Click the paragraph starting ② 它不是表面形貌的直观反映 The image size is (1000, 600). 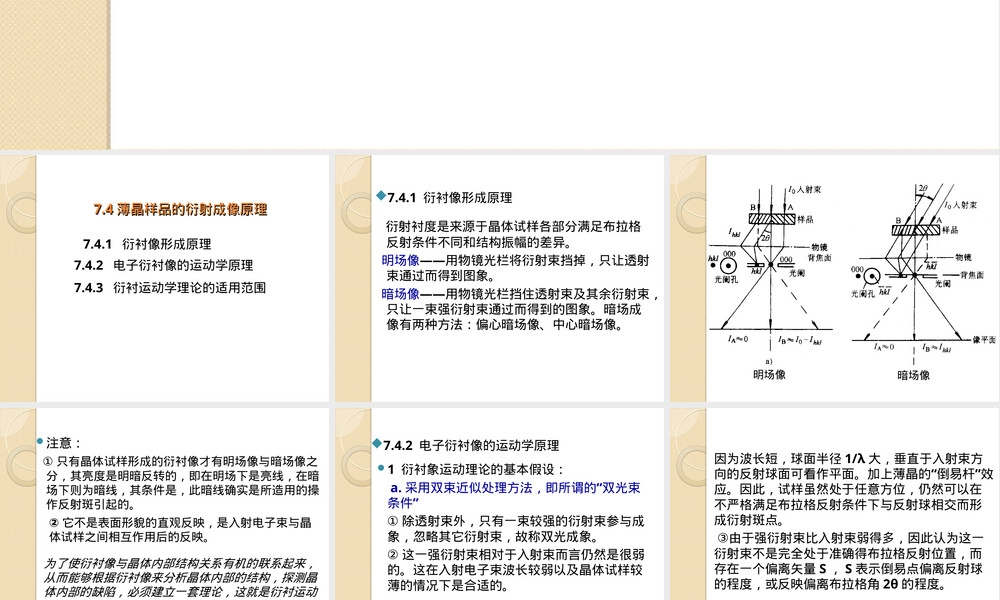pos(180,529)
